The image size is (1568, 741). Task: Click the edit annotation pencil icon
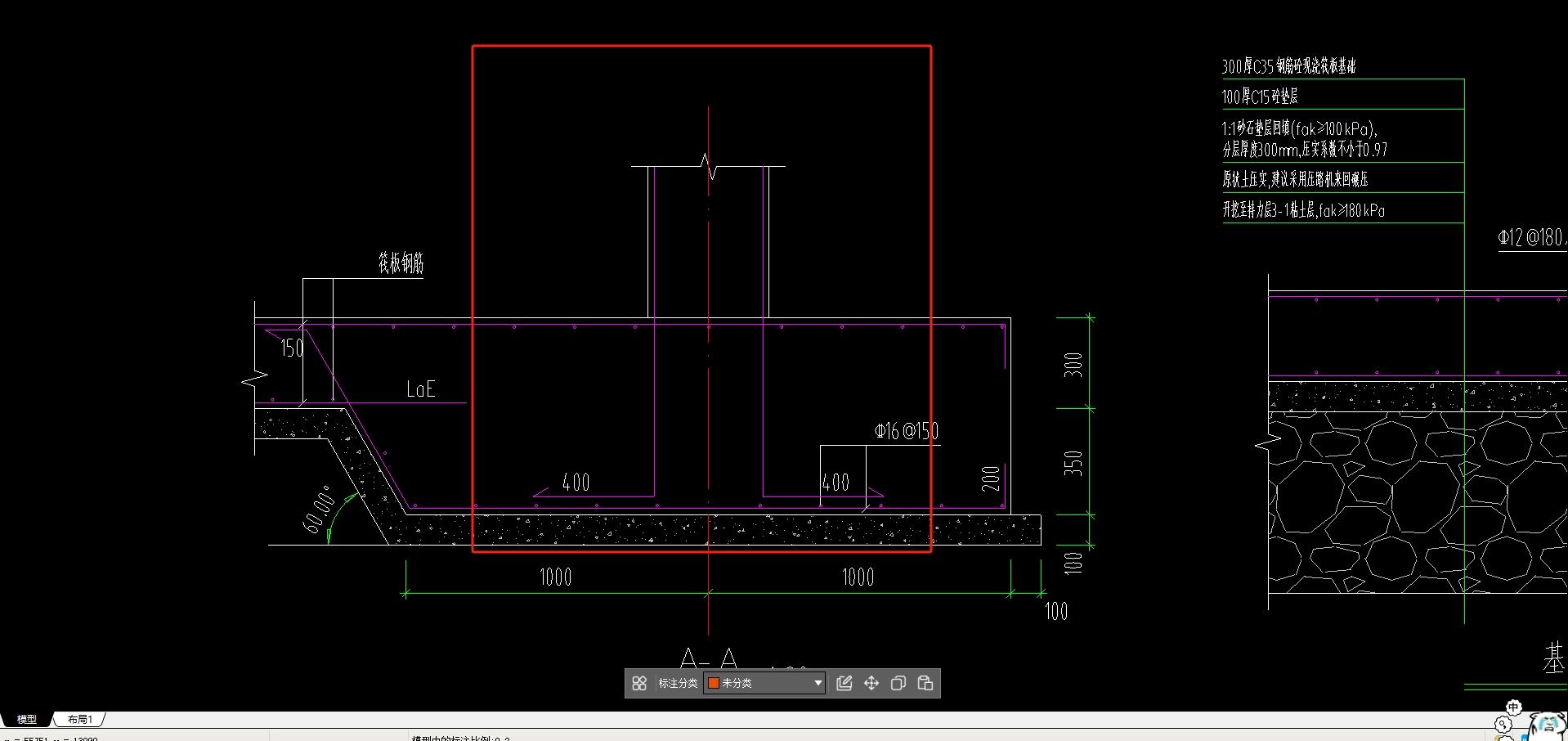click(x=844, y=683)
